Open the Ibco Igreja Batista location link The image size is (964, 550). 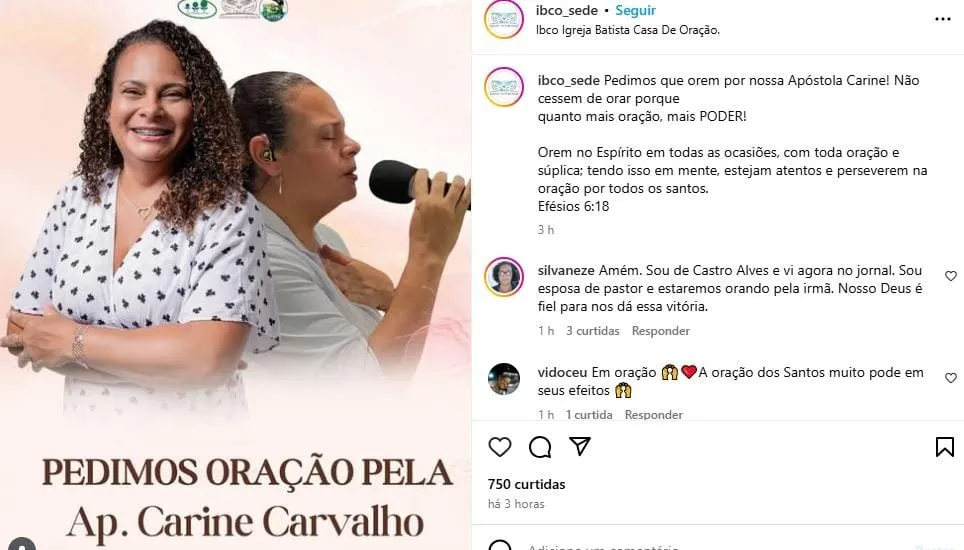tap(628, 30)
